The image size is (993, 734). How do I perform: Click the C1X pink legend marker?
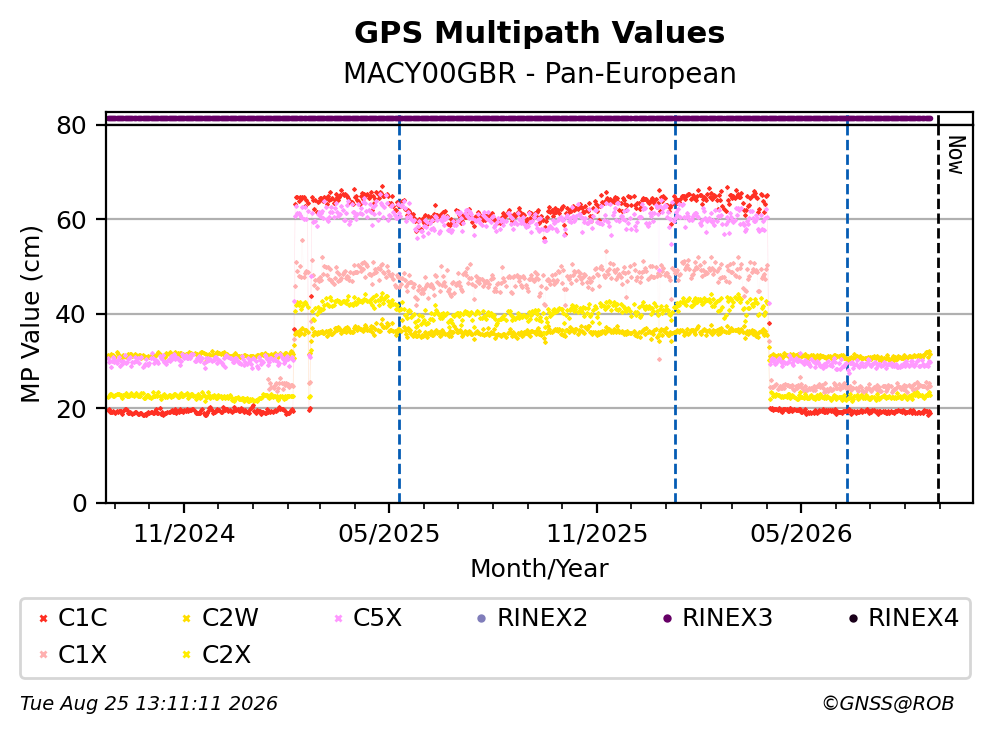pyautogui.click(x=43, y=655)
